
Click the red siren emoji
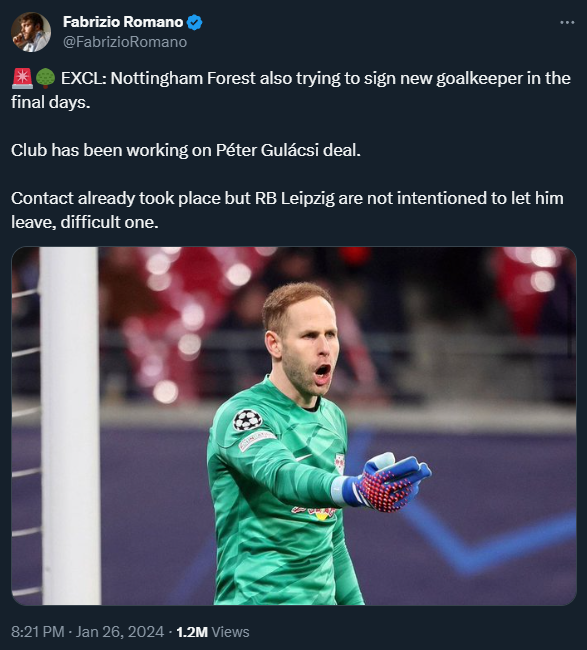pyautogui.click(x=22, y=78)
